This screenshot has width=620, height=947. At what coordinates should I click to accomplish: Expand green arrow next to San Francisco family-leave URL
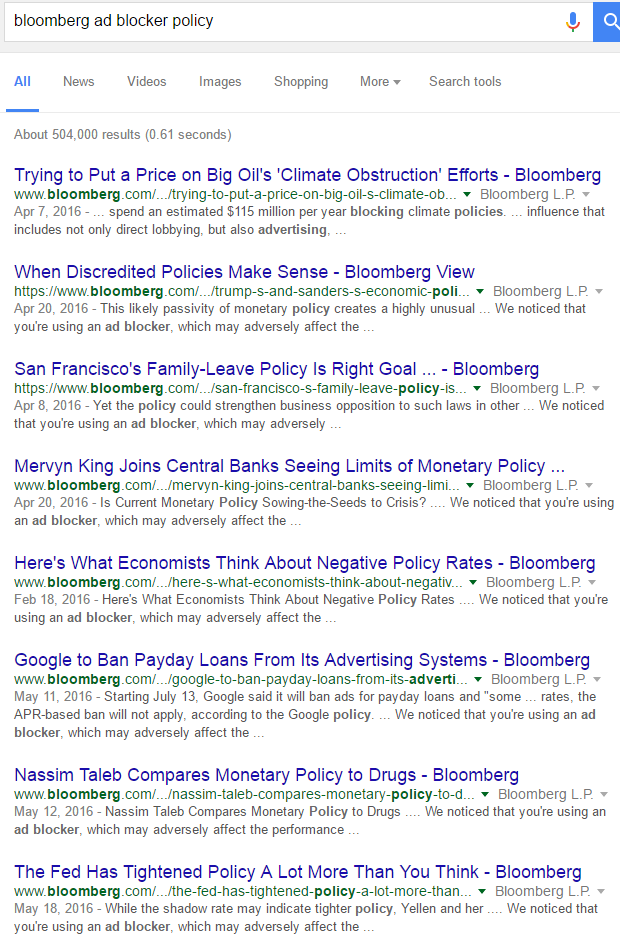tap(477, 388)
